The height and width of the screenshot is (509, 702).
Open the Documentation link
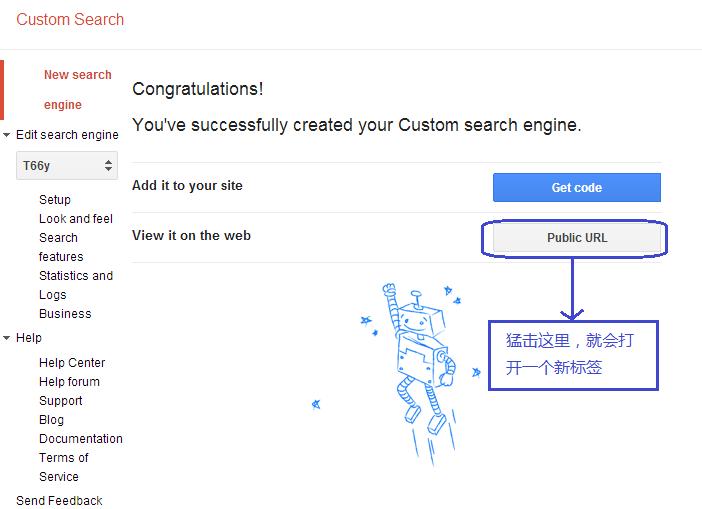coord(81,439)
